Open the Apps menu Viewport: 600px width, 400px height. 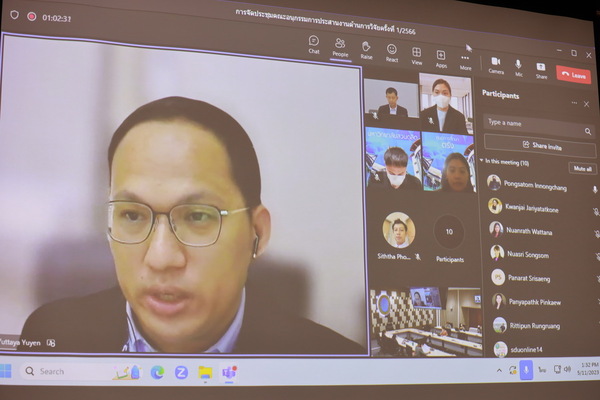[x=441, y=59]
